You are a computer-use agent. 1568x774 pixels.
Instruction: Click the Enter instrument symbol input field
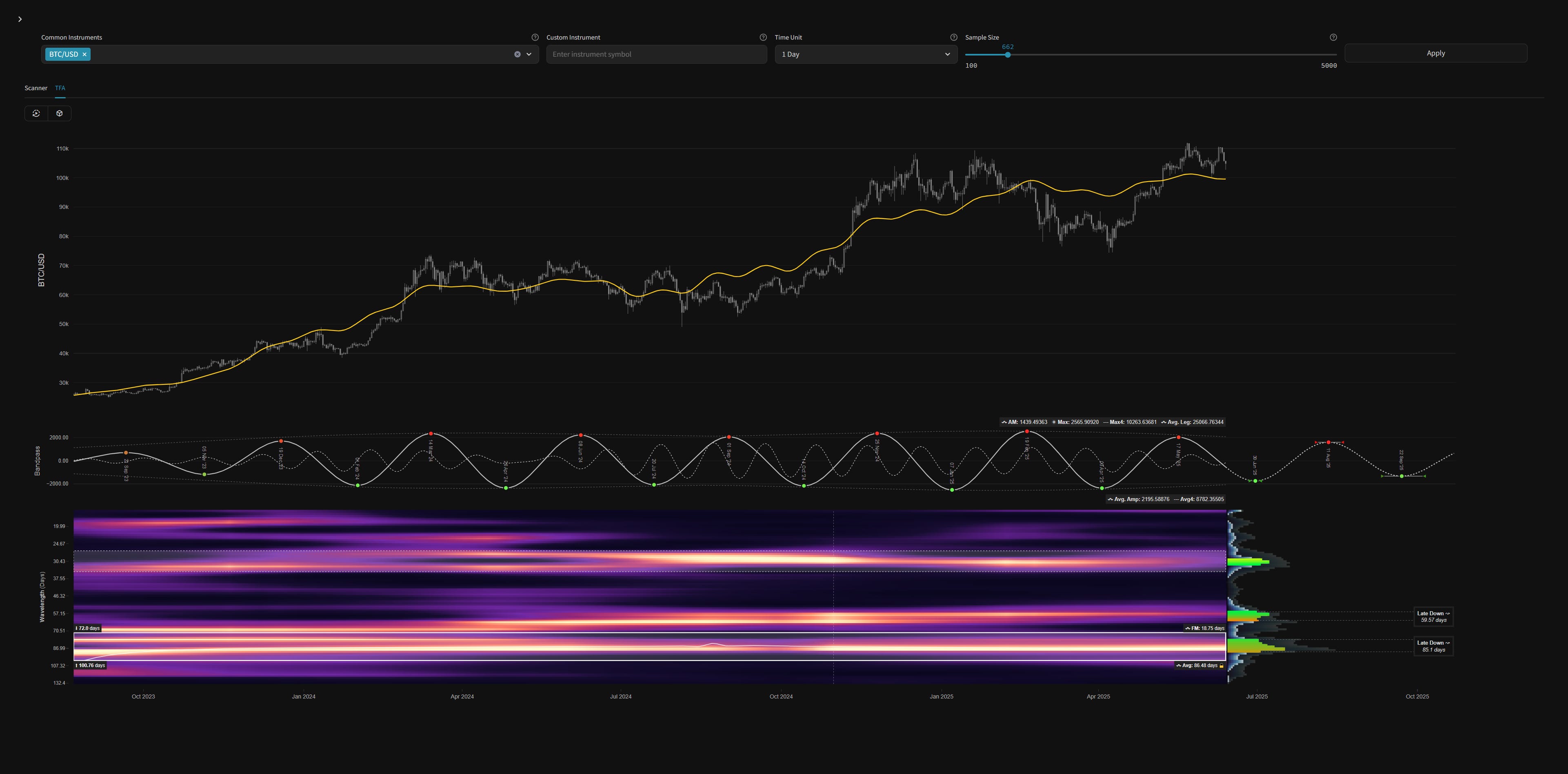click(x=656, y=54)
